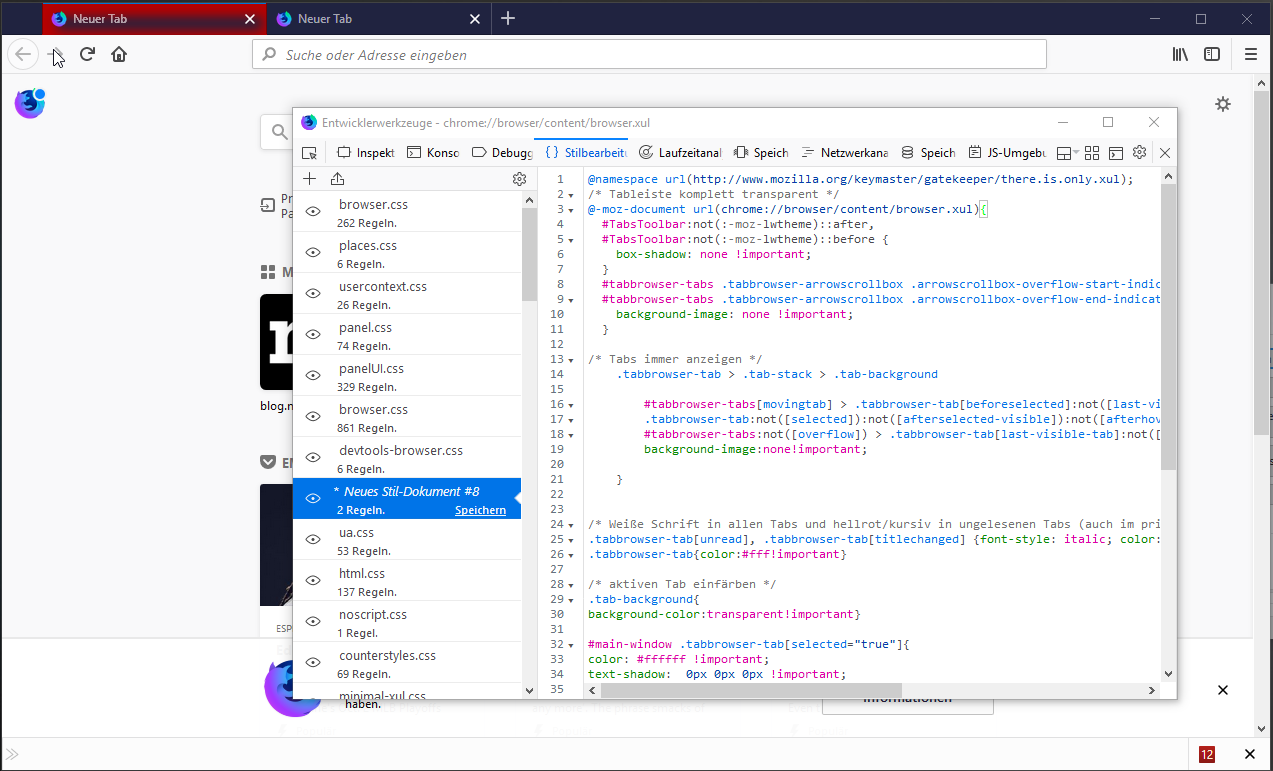Click the Speichern link for new stylesheet
This screenshot has height=771, width=1273.
click(x=480, y=510)
